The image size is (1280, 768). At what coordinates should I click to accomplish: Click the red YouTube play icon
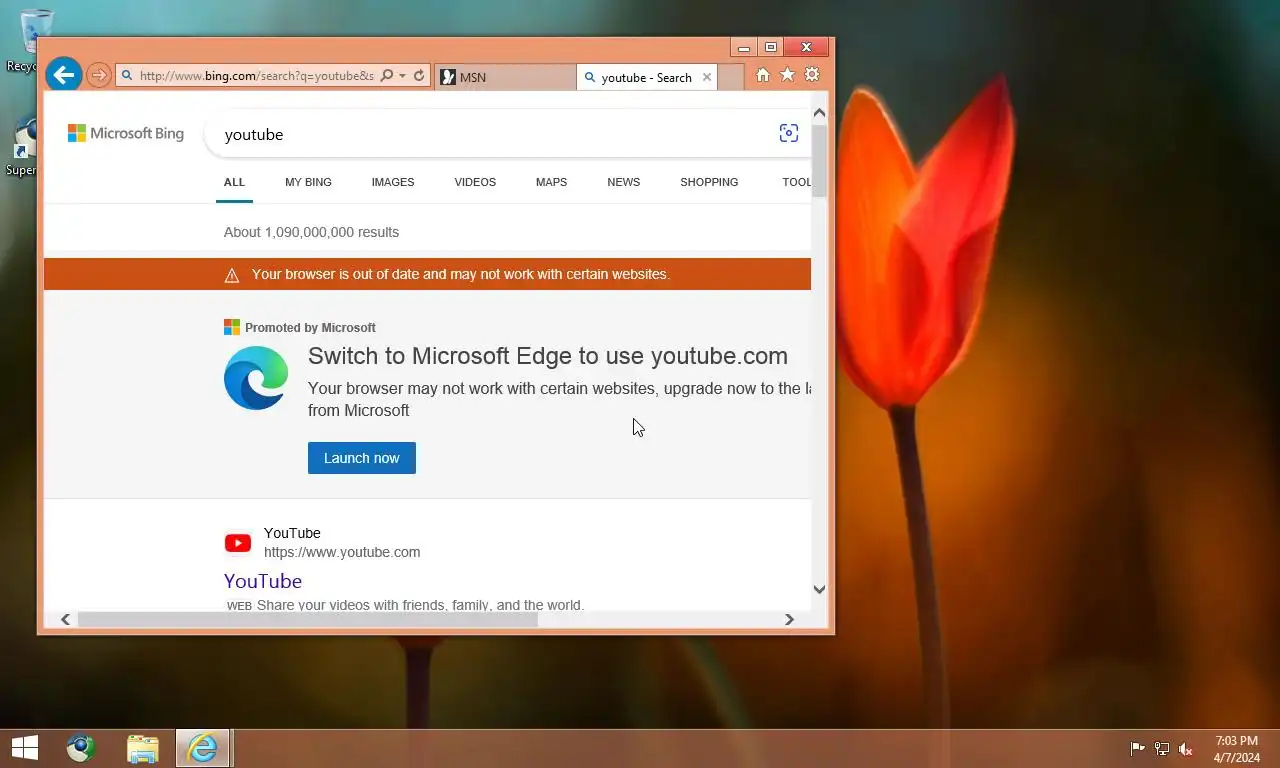pyautogui.click(x=238, y=543)
